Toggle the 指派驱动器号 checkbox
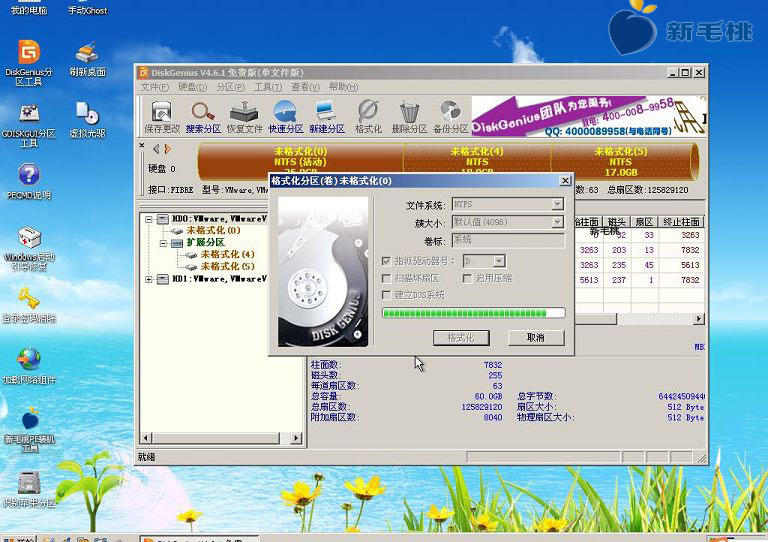Screen dimensions: 768x542 coord(386,261)
